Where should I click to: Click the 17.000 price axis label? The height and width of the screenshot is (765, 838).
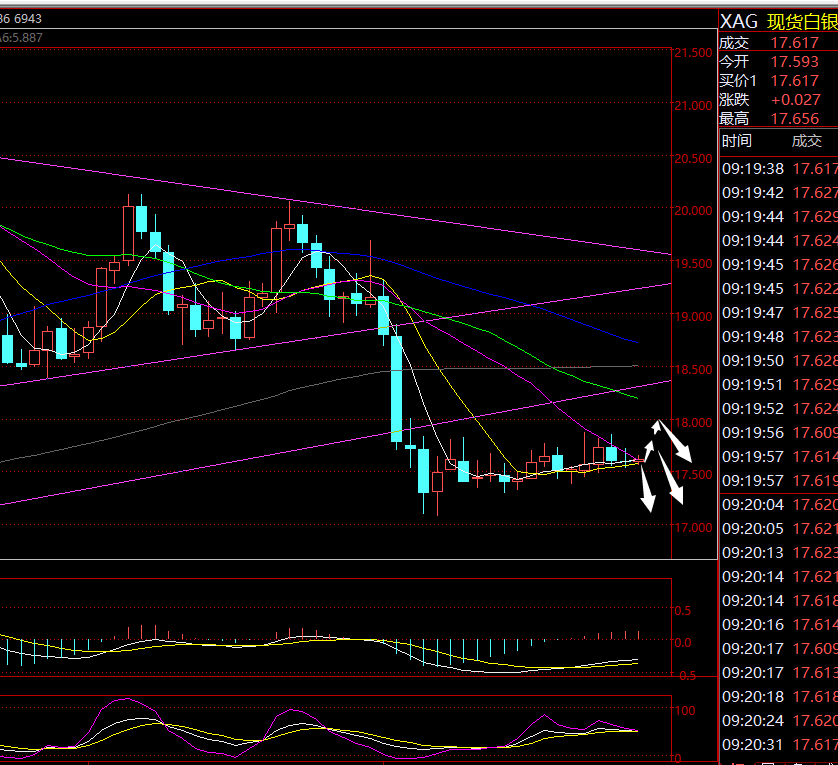coord(692,528)
